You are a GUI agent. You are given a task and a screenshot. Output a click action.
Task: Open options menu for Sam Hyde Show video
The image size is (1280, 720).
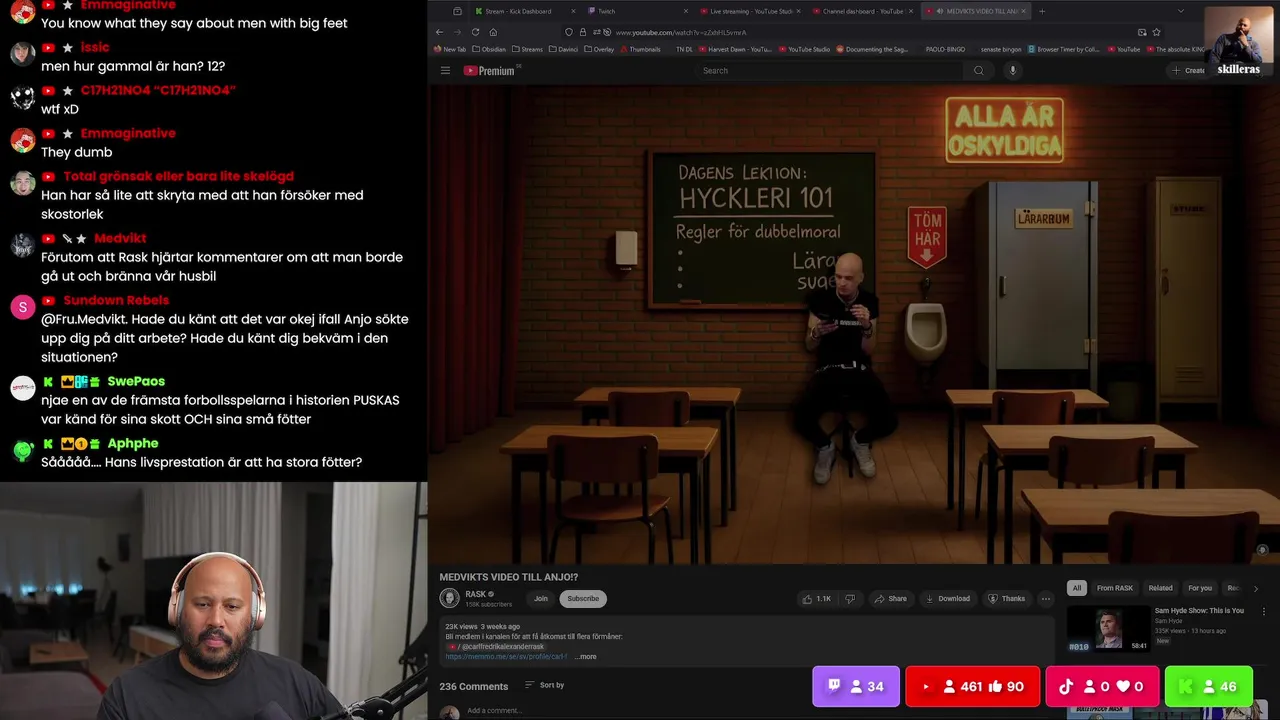1264,611
